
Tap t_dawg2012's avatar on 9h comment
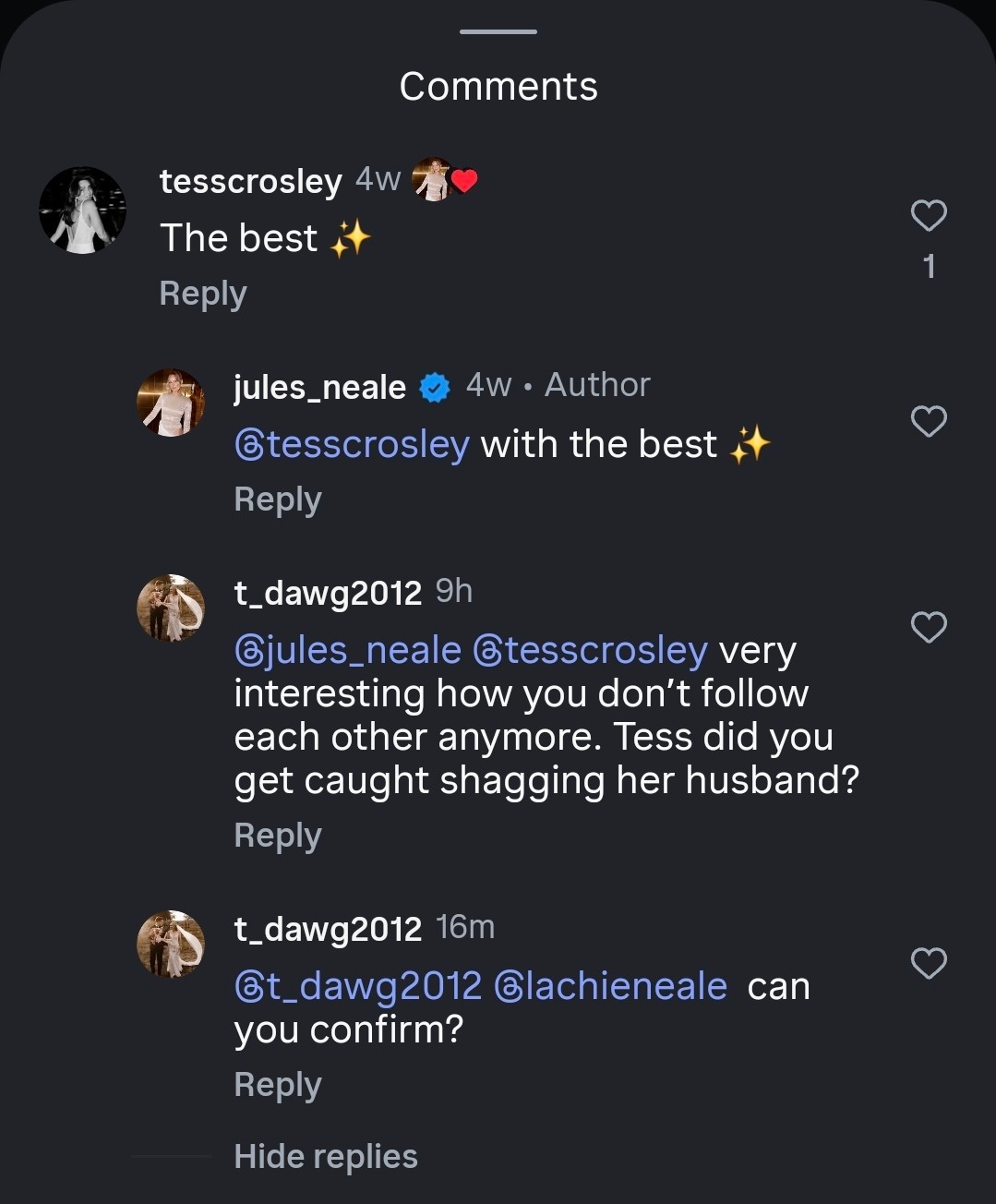point(171,608)
